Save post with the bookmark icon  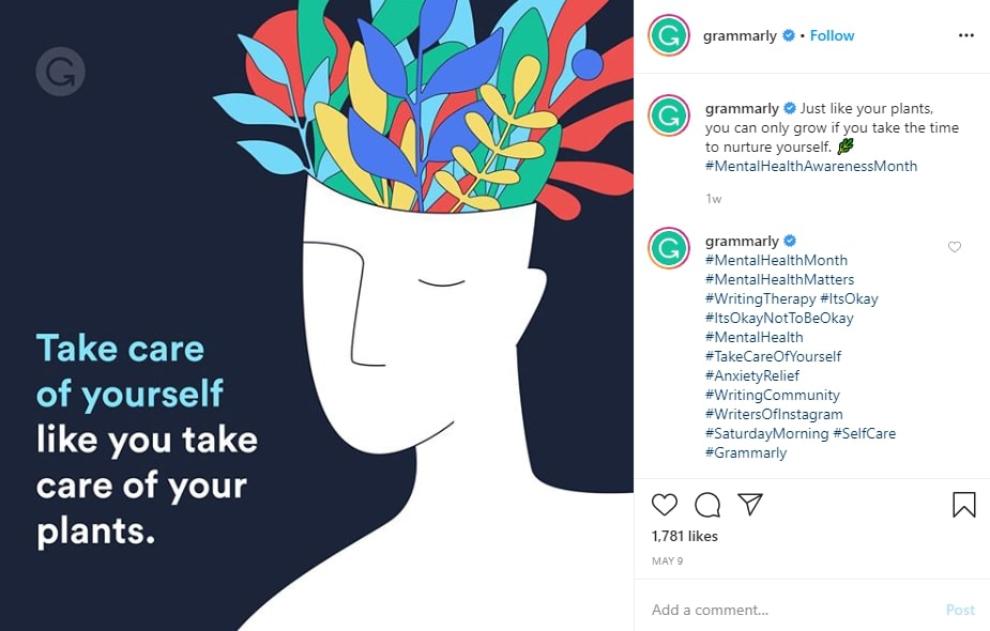click(963, 505)
